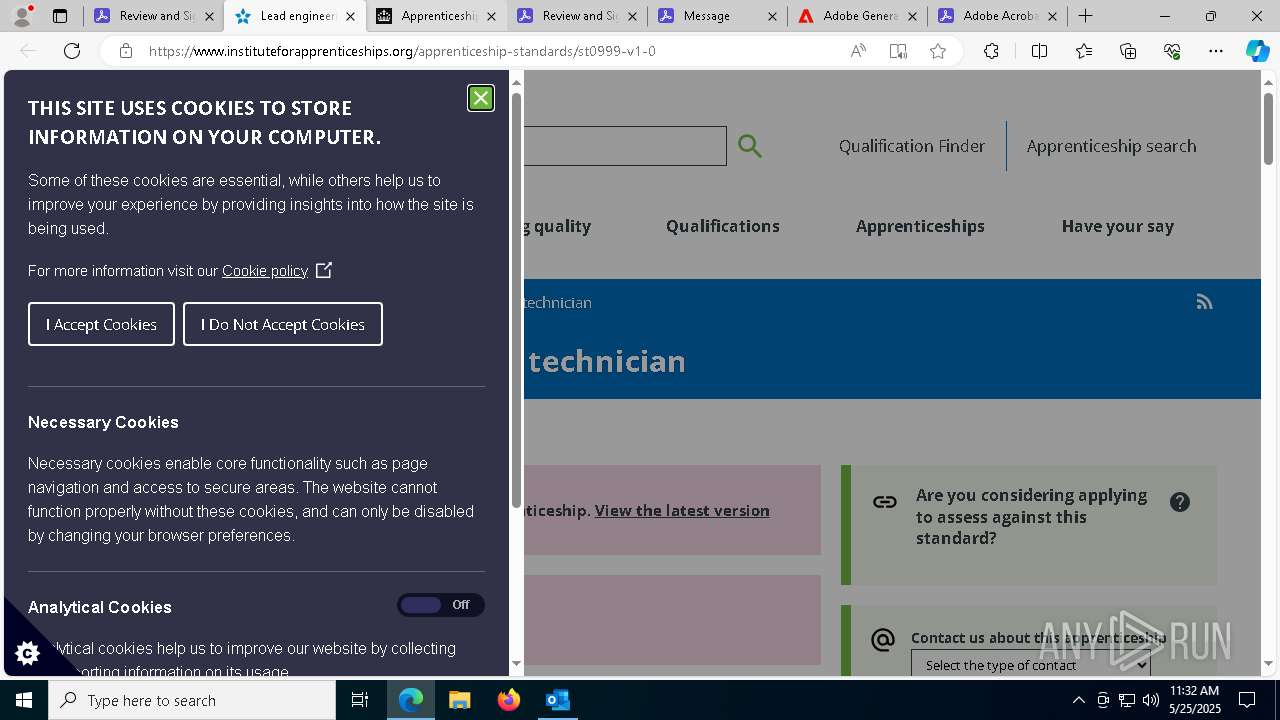Open the Edge profile icon
The height and width of the screenshot is (720, 1280).
point(22,16)
